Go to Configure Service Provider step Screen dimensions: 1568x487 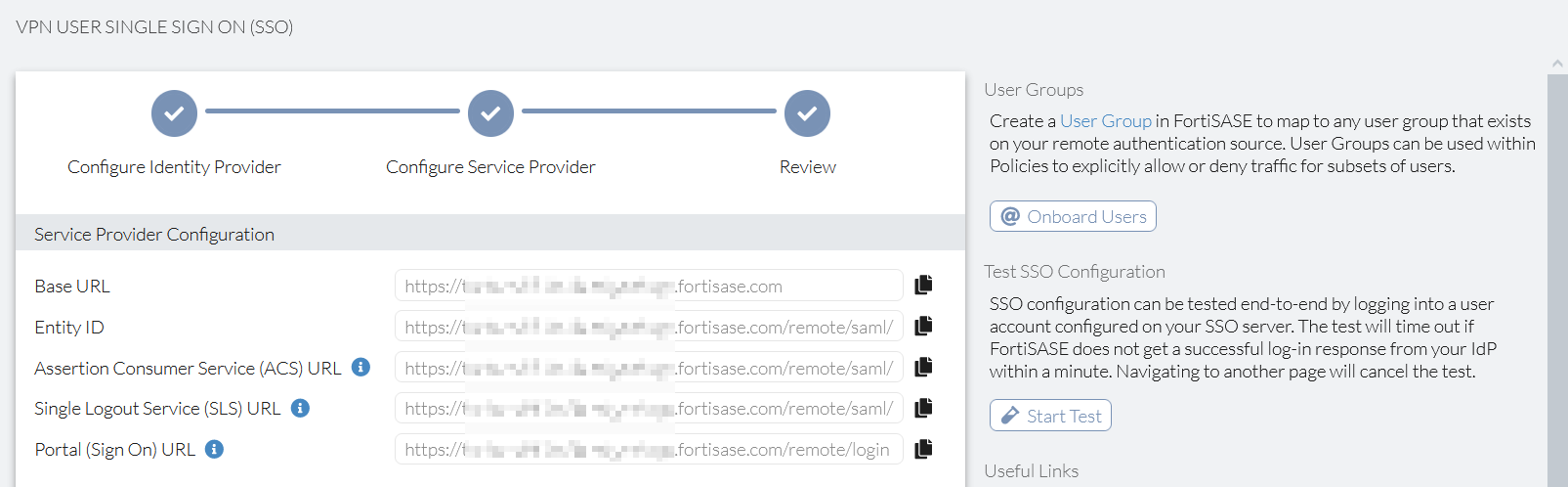(490, 113)
